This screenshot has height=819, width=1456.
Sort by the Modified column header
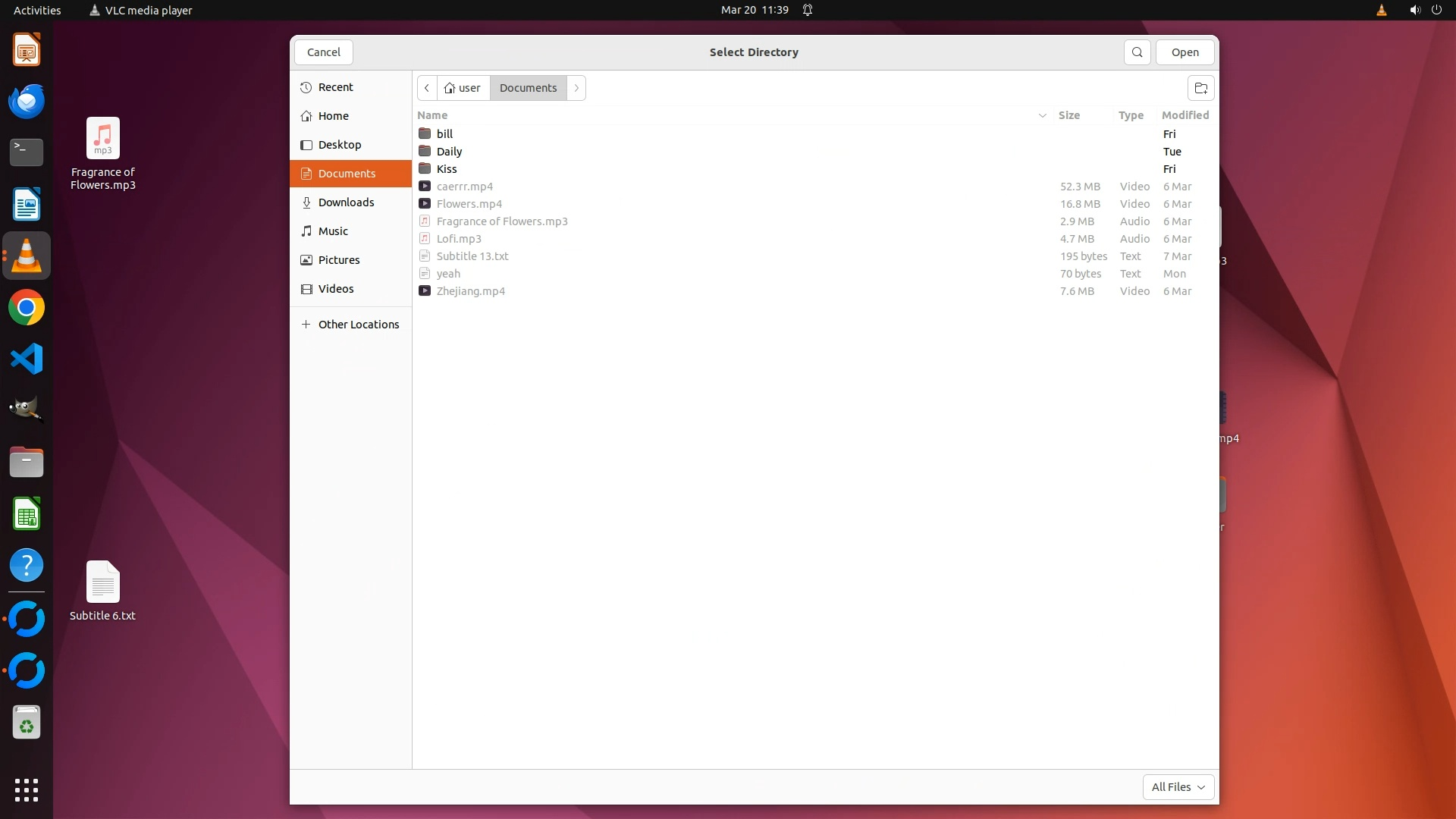pyautogui.click(x=1185, y=115)
